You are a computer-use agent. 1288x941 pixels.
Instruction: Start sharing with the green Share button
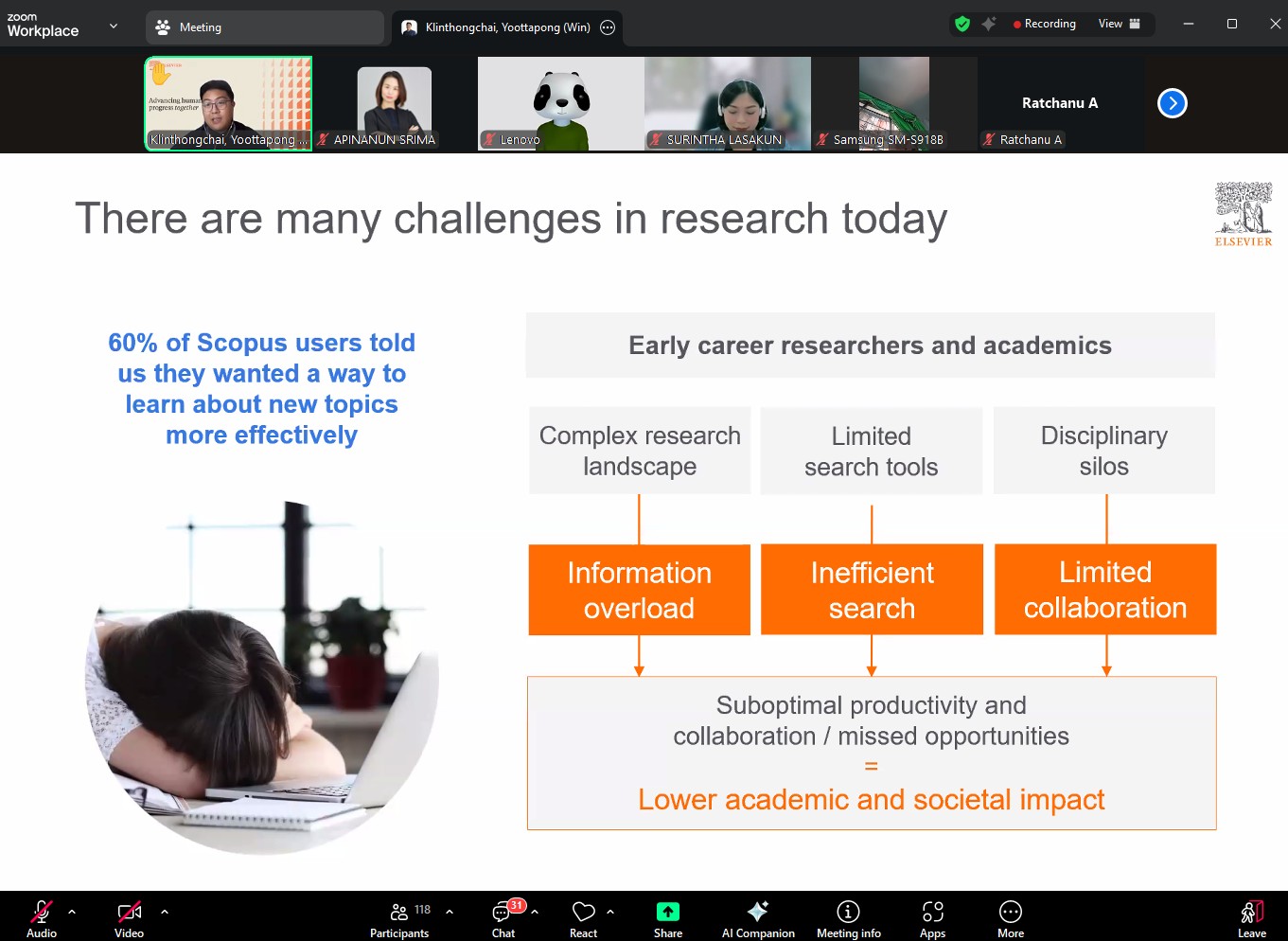click(668, 913)
